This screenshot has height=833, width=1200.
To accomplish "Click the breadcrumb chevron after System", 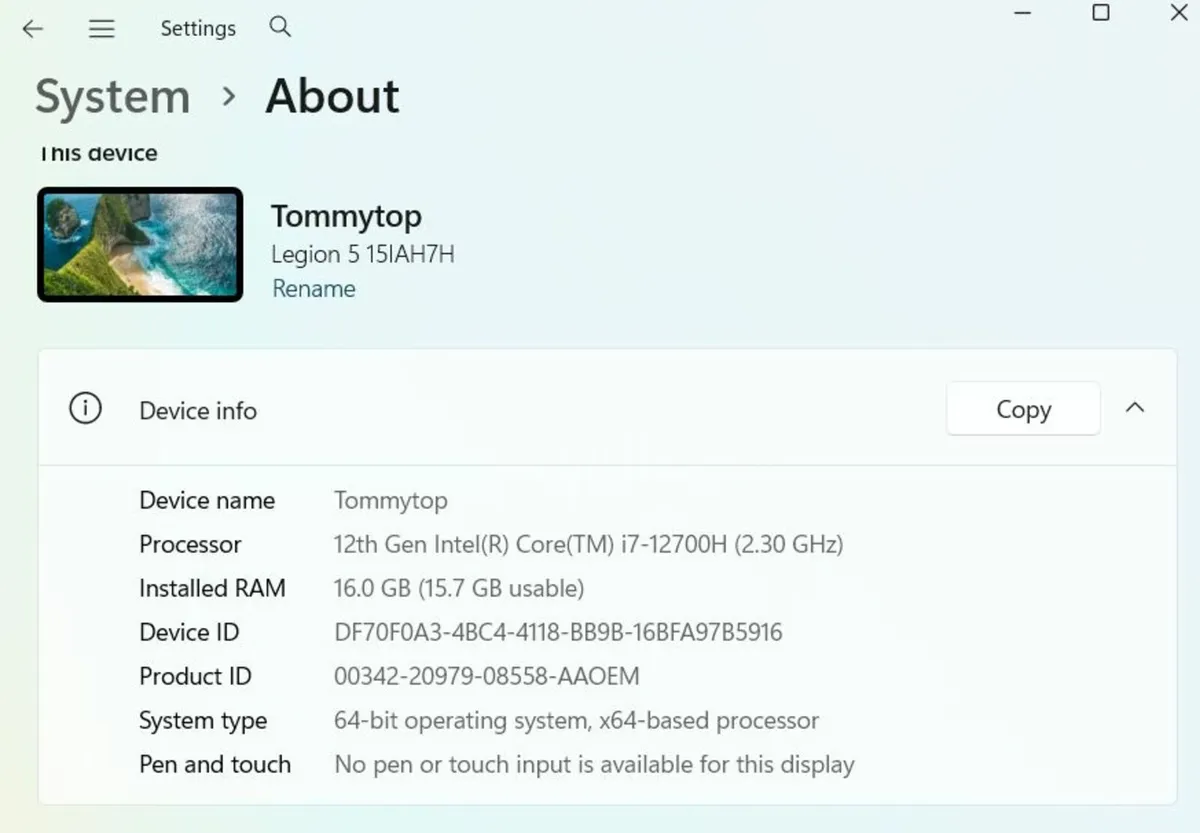I will click(x=229, y=97).
